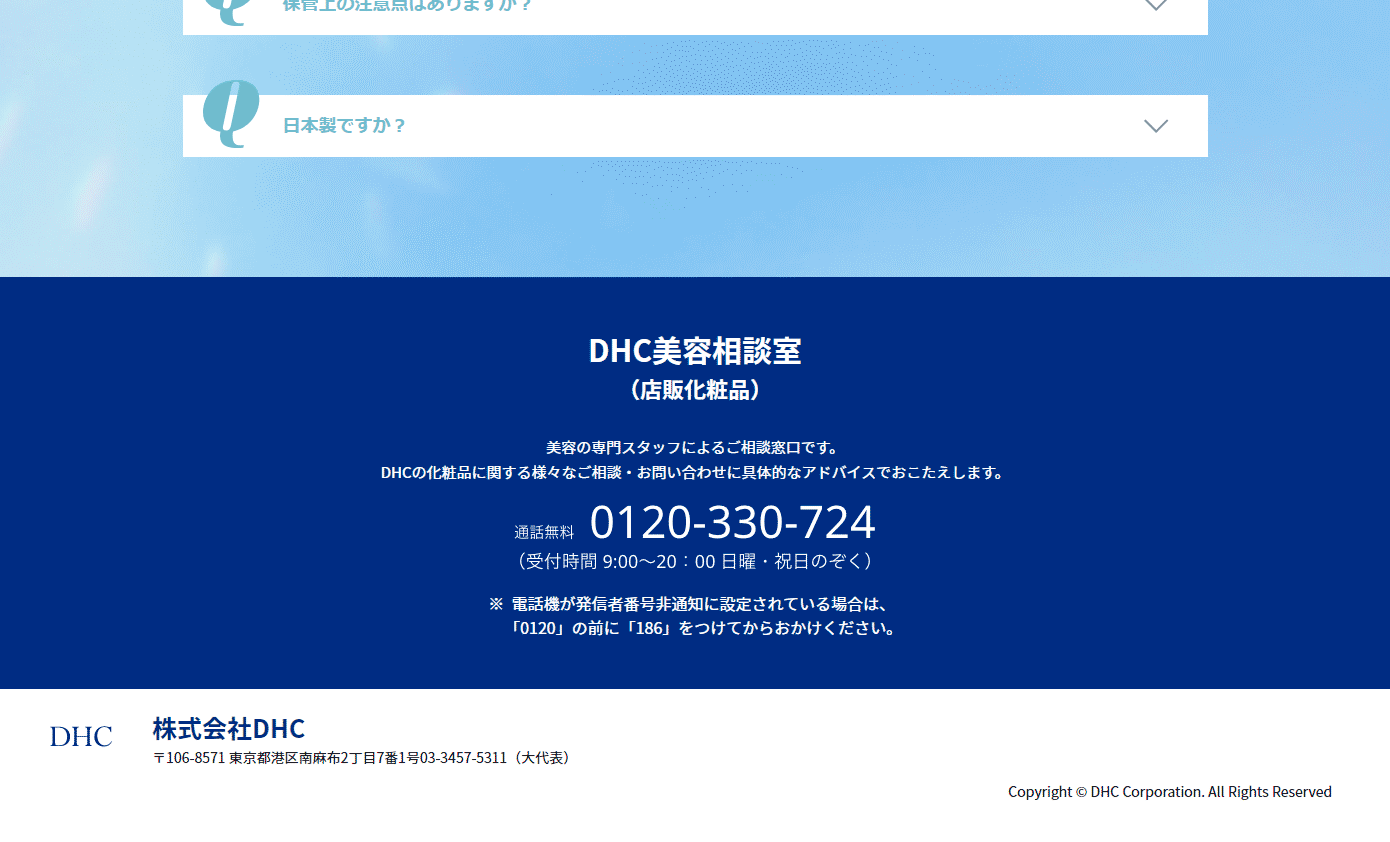This screenshot has width=1390, height=842.
Task: Expand the 保管上の注意点 question chevron
Action: (x=1156, y=4)
